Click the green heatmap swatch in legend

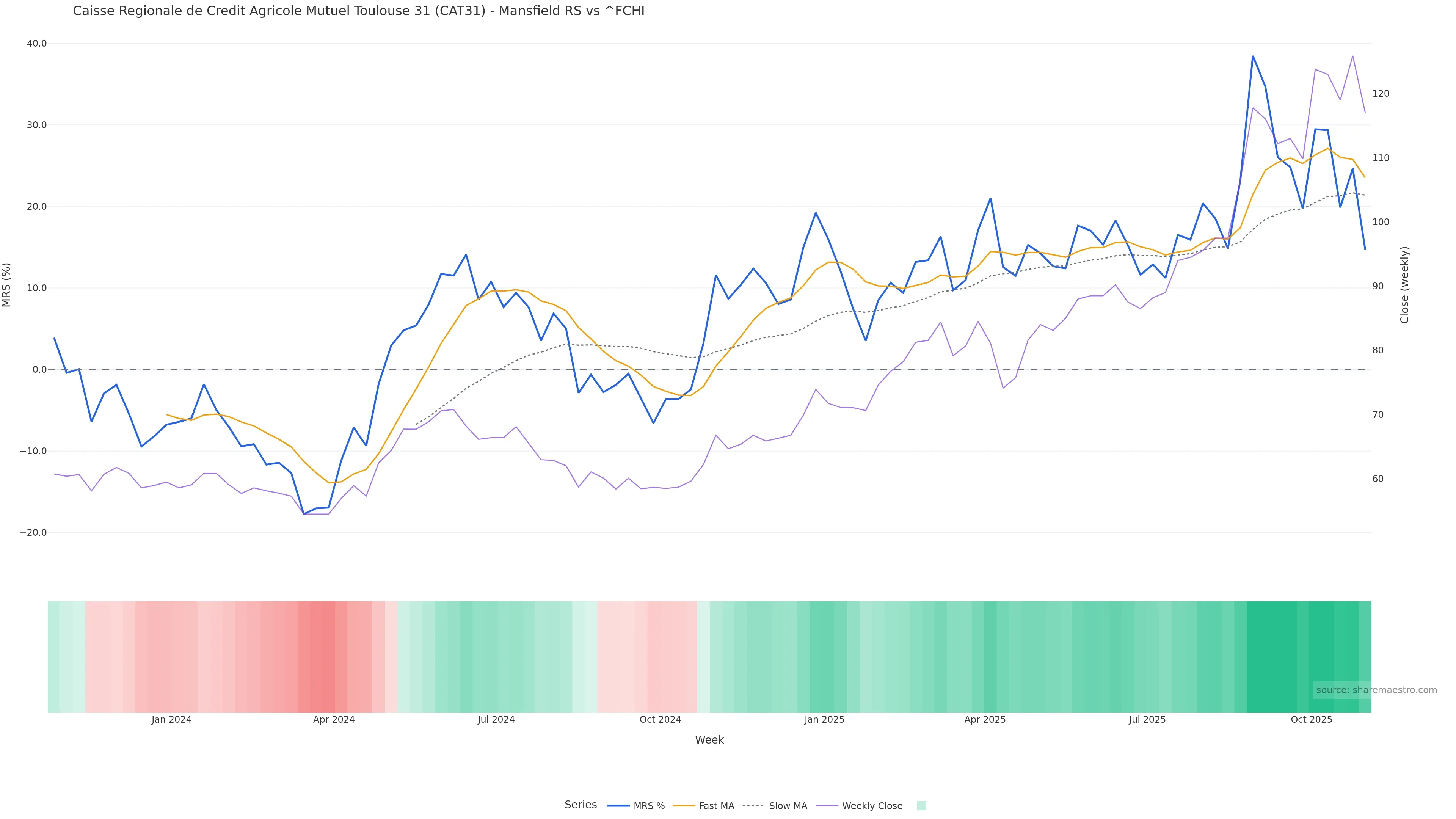click(x=921, y=806)
